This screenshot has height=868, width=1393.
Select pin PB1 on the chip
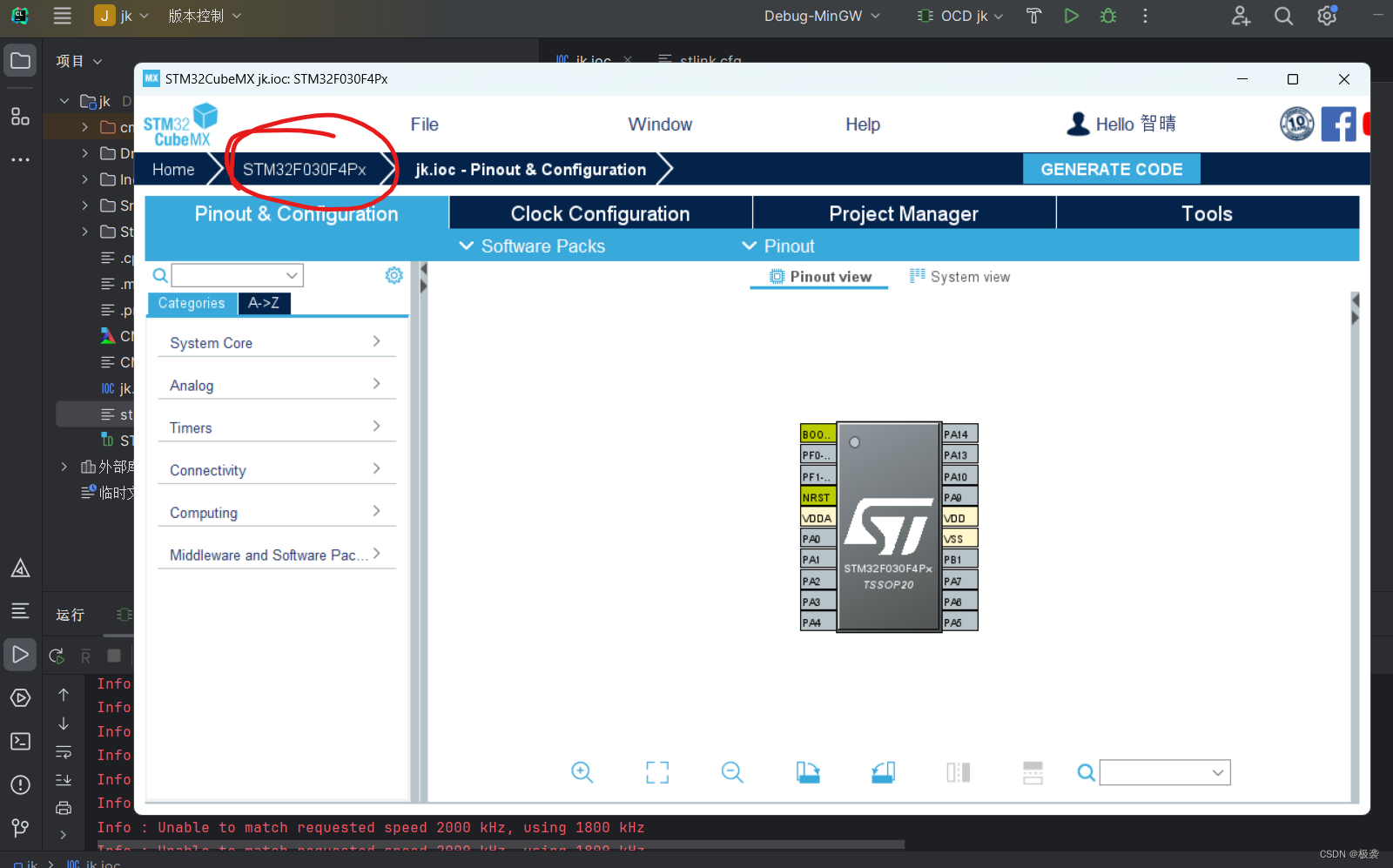(960, 559)
